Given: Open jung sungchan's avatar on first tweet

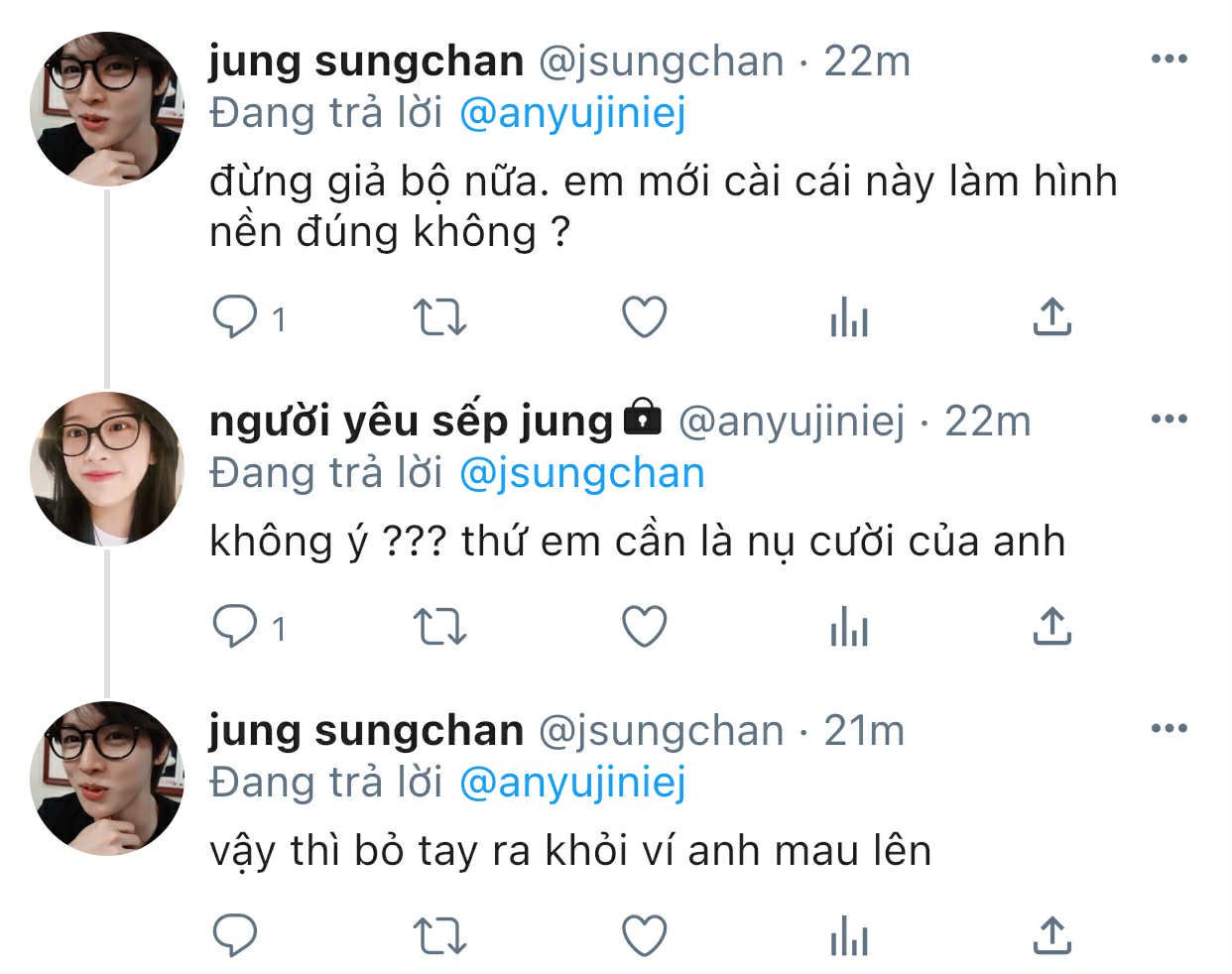Looking at the screenshot, I should [107, 109].
